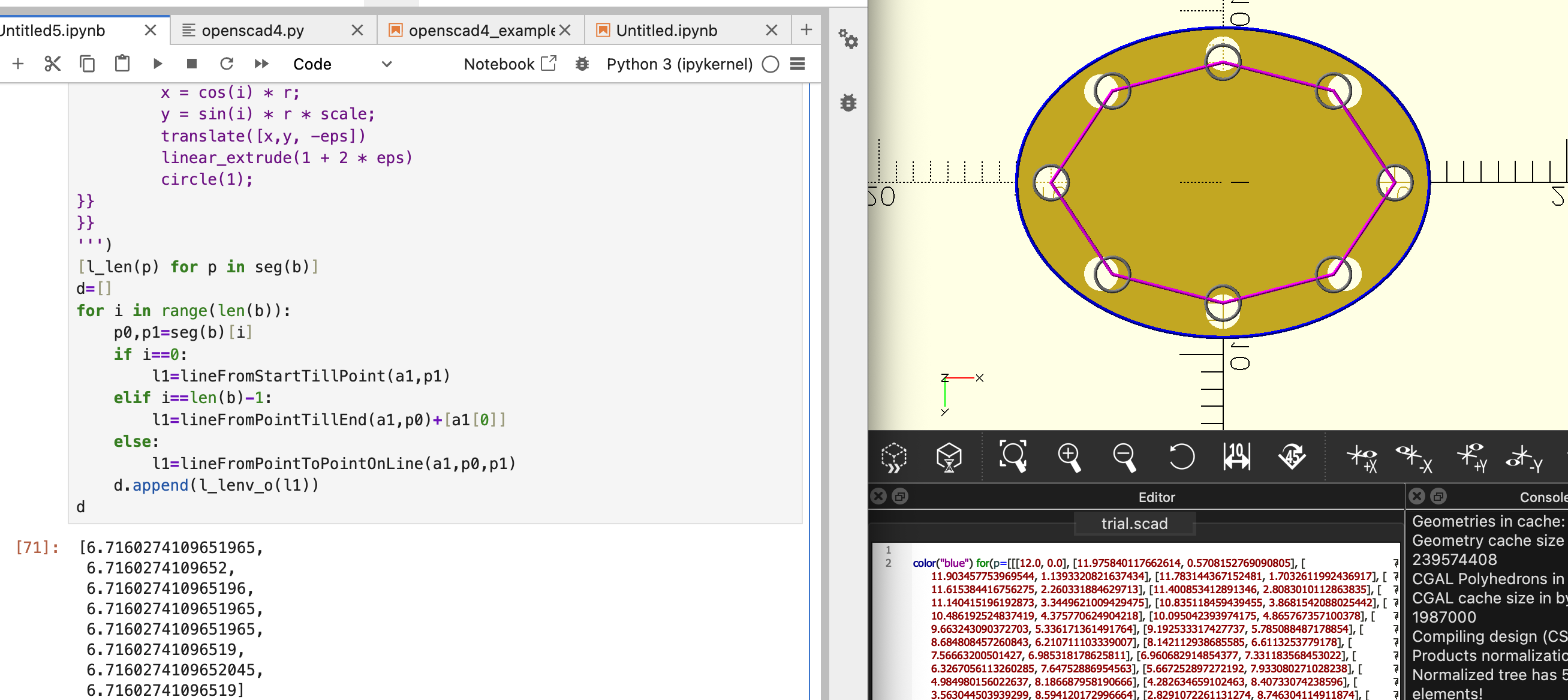Undock the OpenSCAD Console panel

(x=1438, y=497)
